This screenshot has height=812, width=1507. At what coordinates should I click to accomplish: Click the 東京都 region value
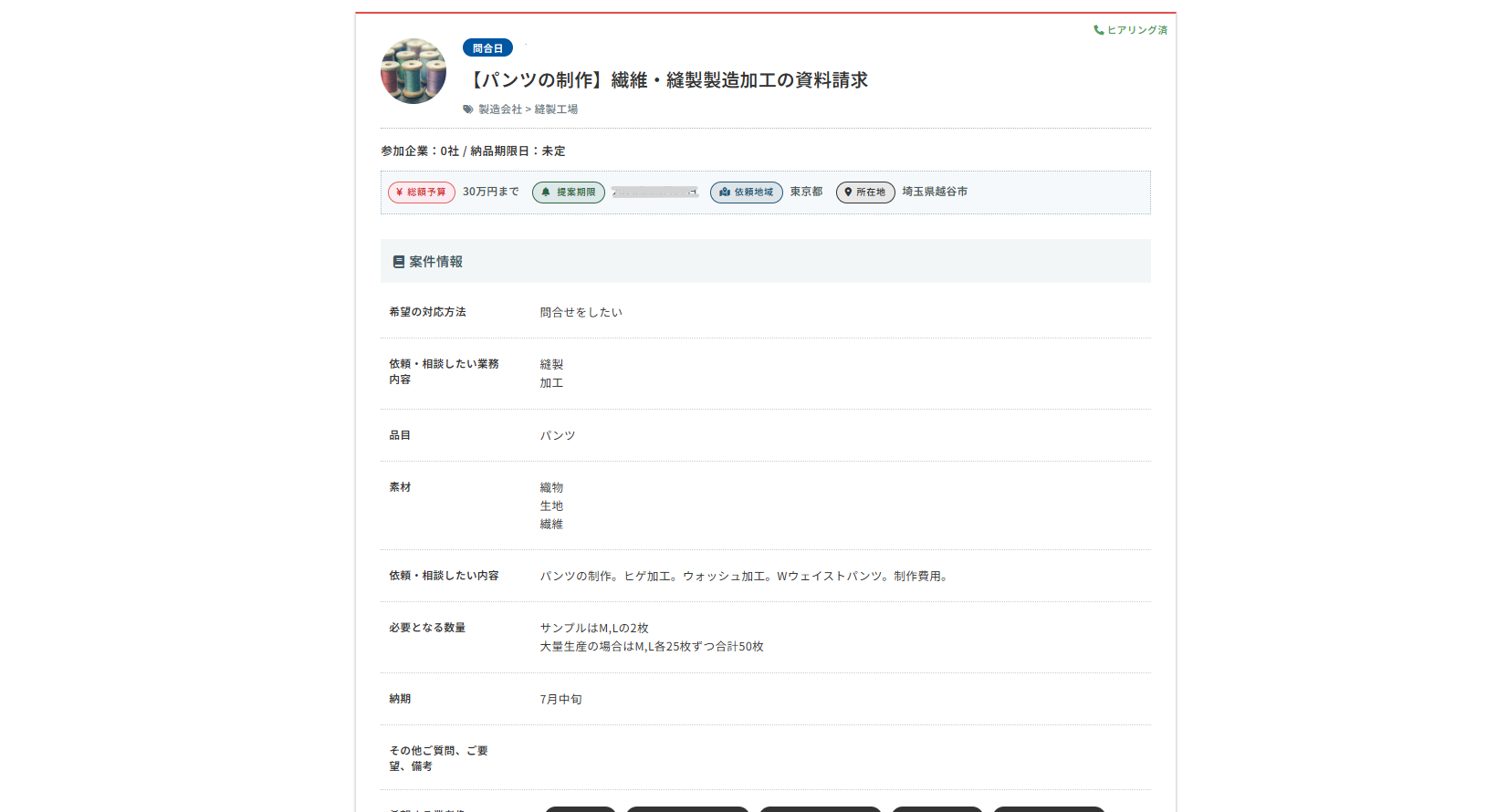coord(807,192)
